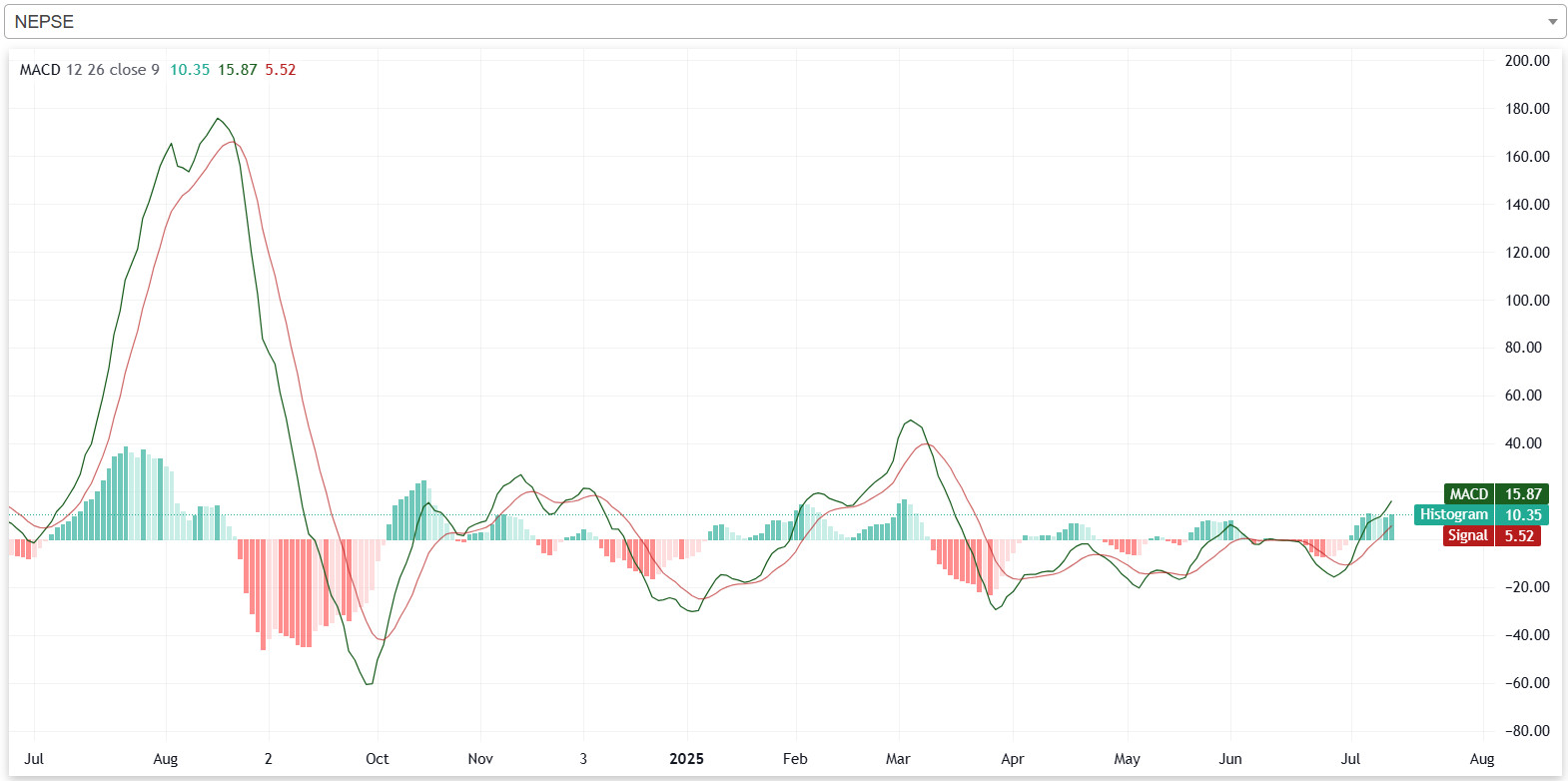Click the 120.00 price scale label
Viewport: 1568px width, 781px height.
[x=1527, y=253]
